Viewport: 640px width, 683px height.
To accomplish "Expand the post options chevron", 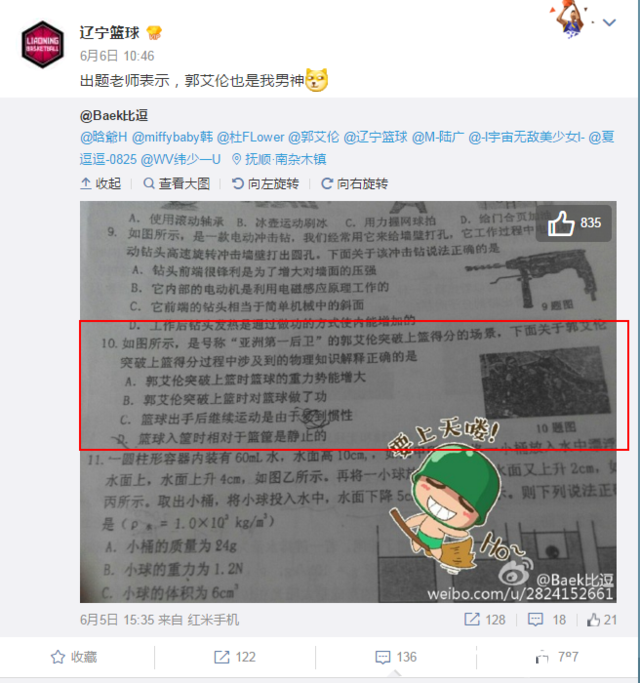I will click(x=609, y=22).
